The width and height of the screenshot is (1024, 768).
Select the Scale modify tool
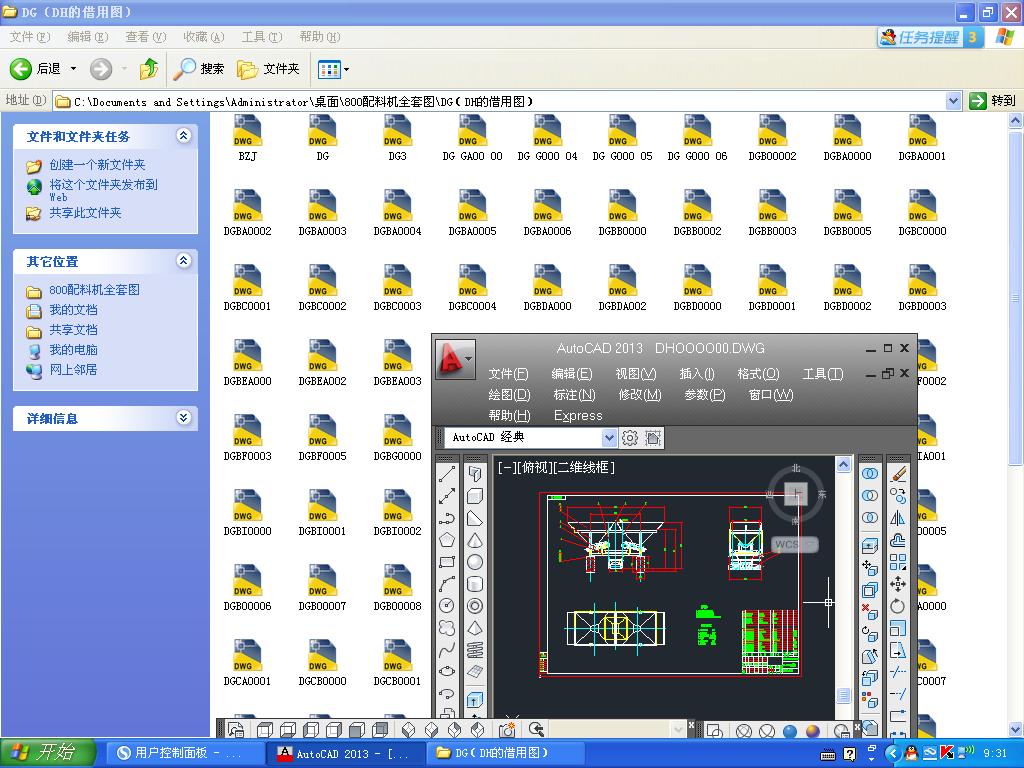[x=899, y=628]
